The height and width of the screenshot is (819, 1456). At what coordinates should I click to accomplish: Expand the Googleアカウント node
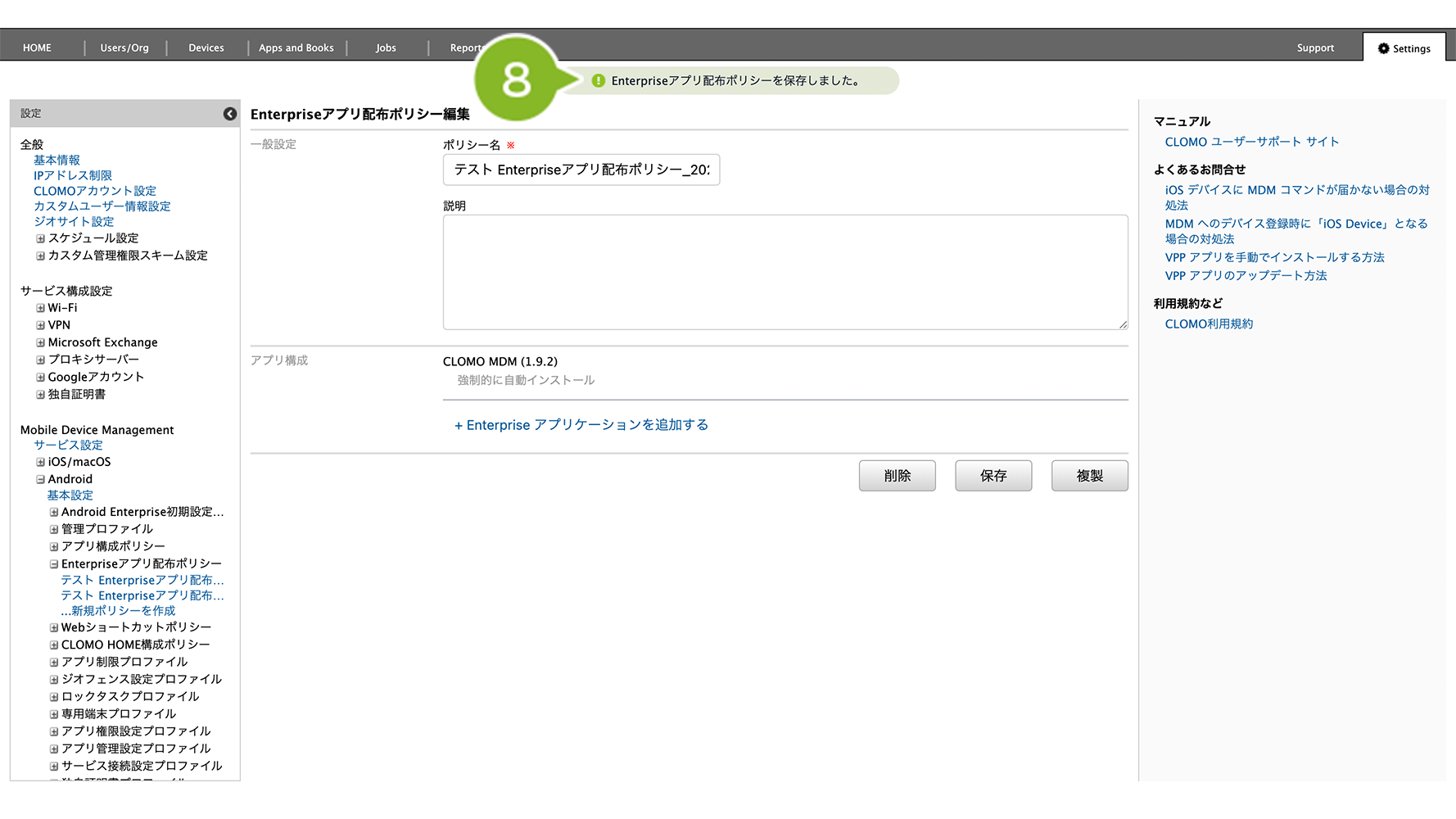(x=40, y=378)
